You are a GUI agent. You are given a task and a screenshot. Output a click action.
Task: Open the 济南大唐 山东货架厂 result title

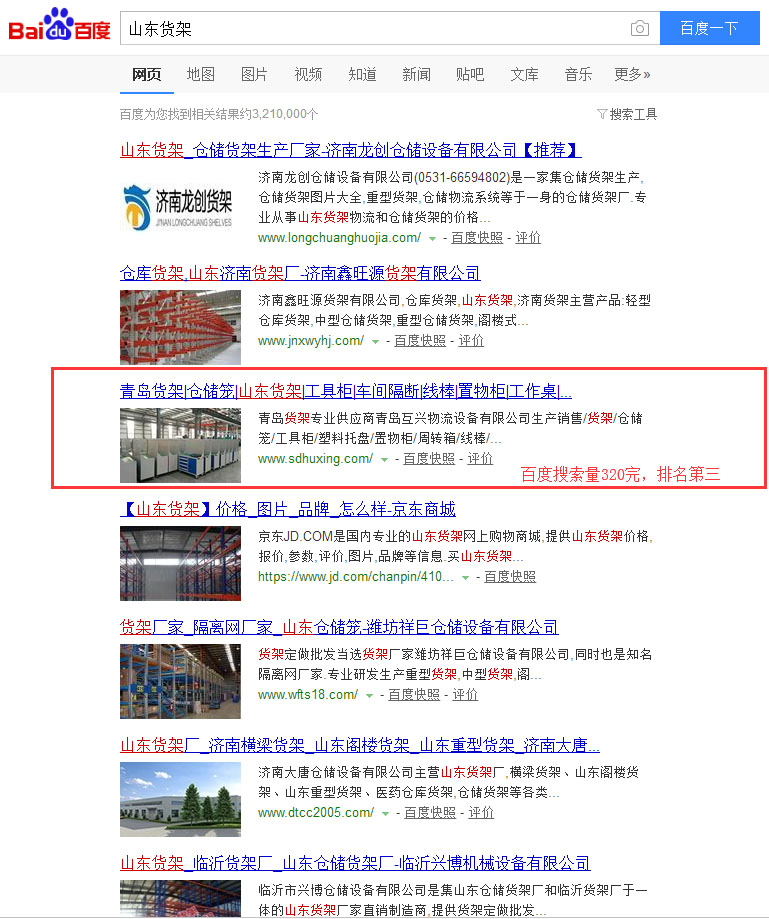point(360,746)
